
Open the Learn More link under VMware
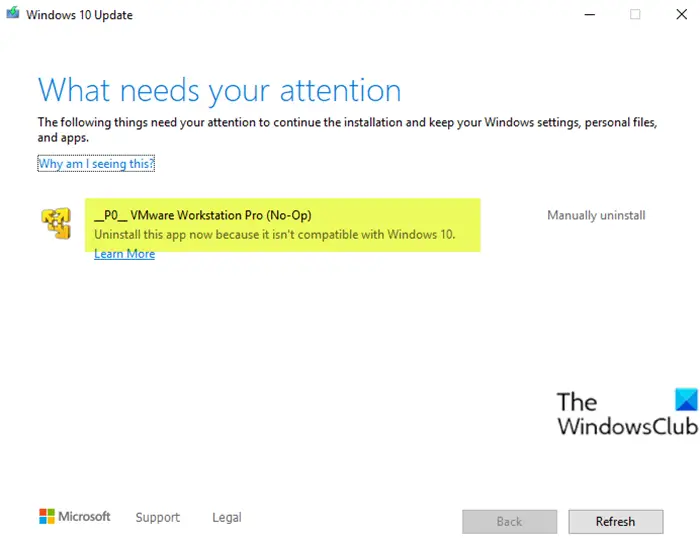tap(125, 254)
